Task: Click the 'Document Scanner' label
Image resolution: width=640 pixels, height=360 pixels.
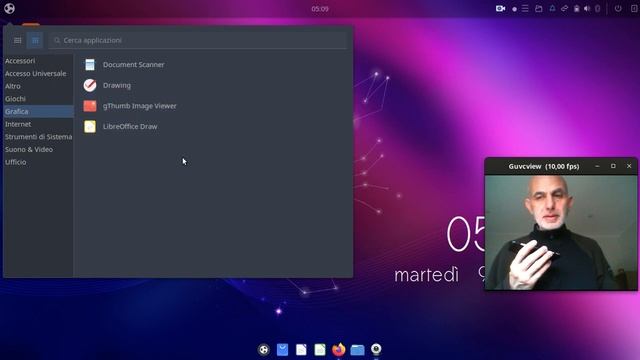Action: click(x=133, y=64)
